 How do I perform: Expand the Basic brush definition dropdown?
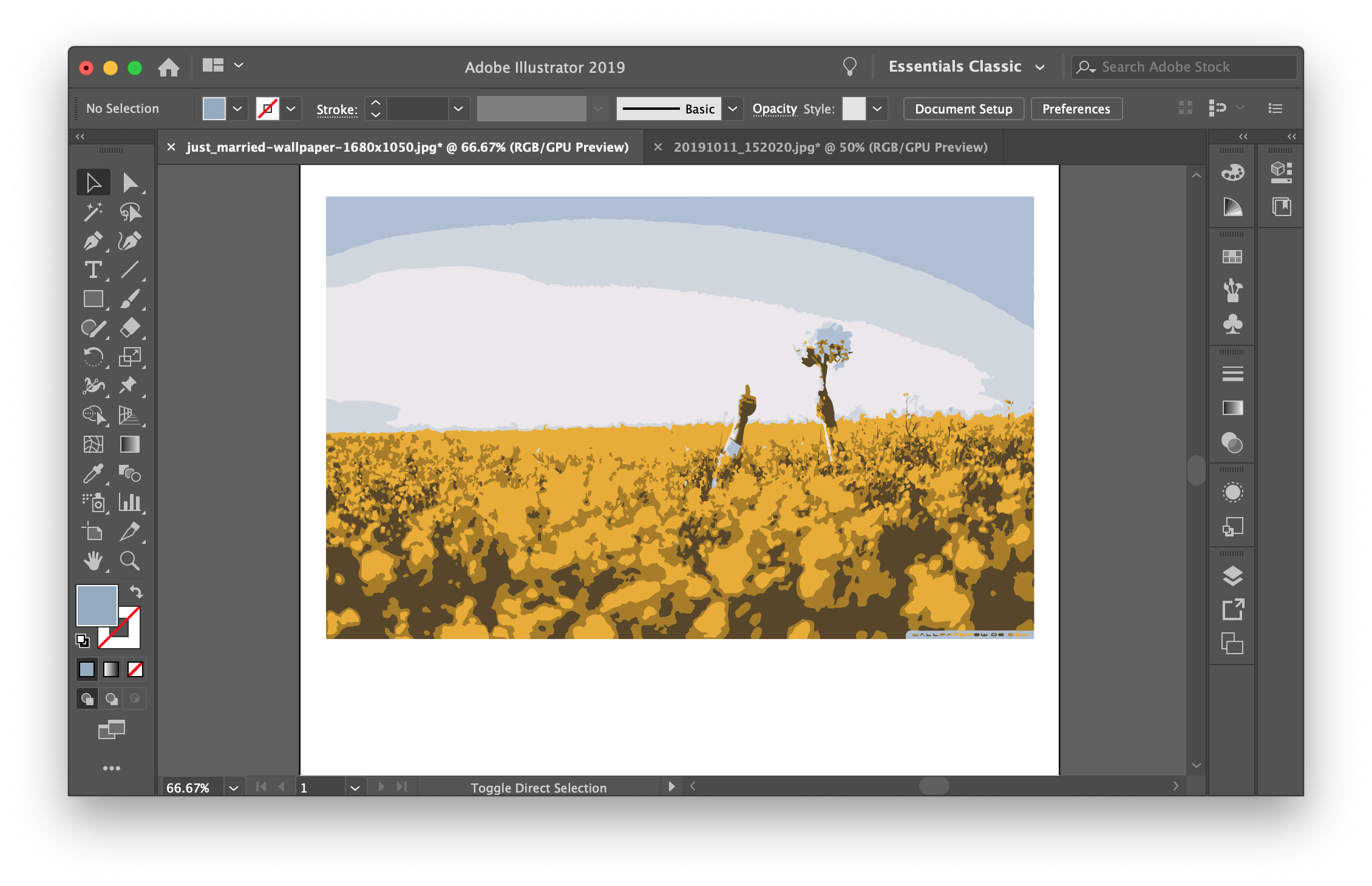pos(733,109)
